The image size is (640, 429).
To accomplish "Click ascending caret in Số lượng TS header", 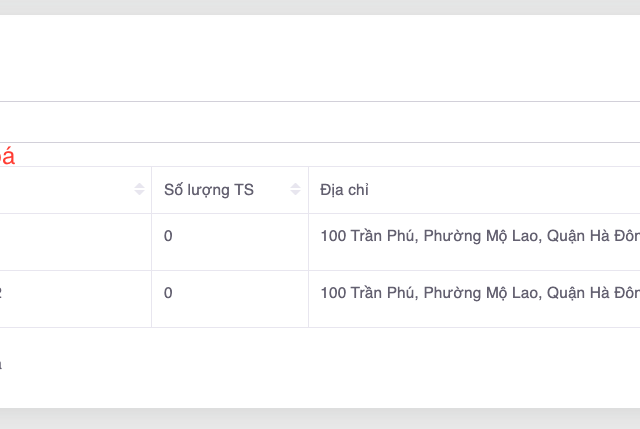I will [295, 186].
